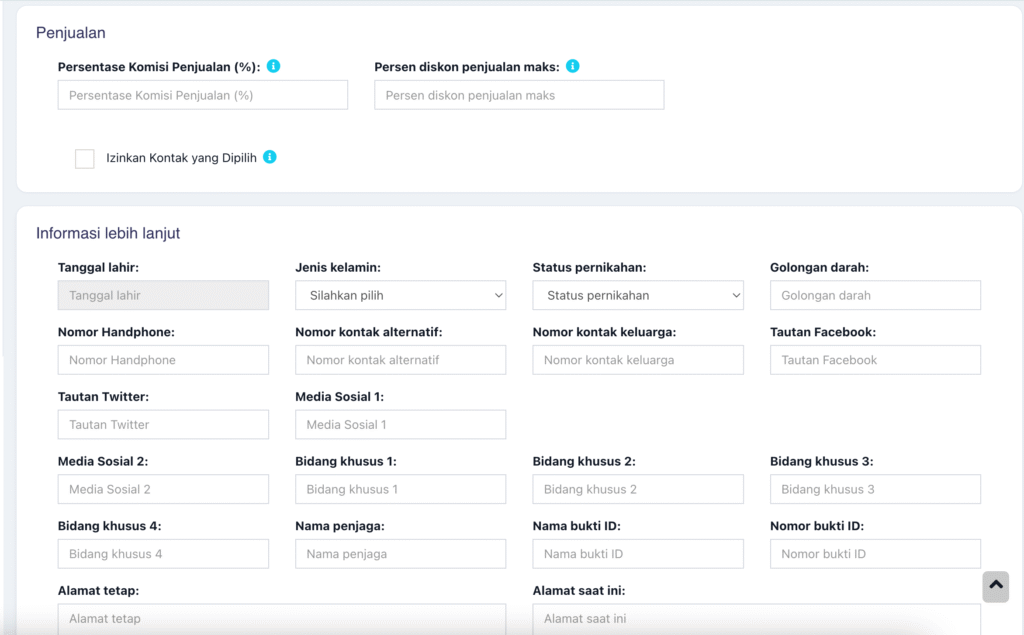The image size is (1024, 635).
Task: Select the Nama penjaga text field
Action: pos(400,554)
